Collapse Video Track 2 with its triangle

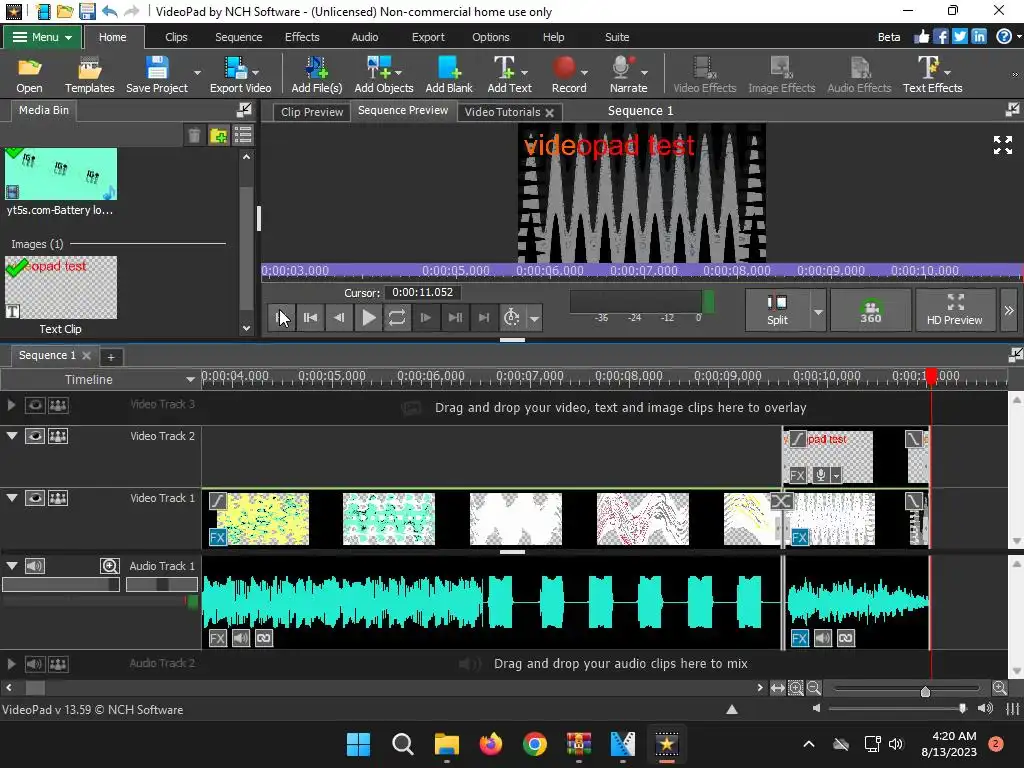[x=12, y=436]
